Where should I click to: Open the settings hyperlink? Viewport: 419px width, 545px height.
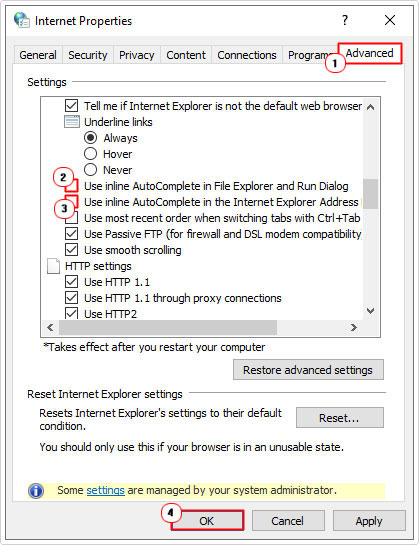pos(105,490)
